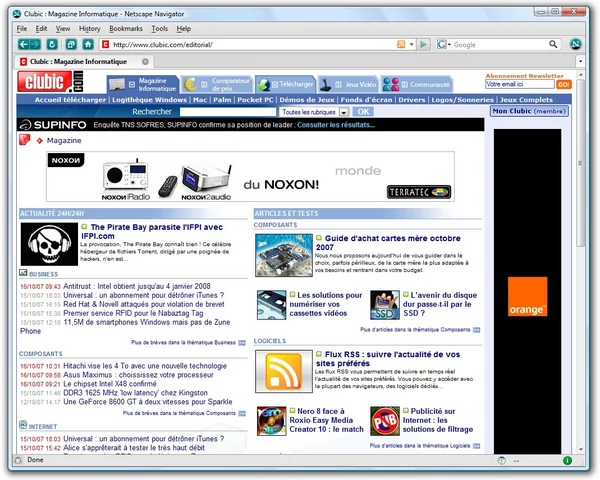Open Guide d'achat cartes mère link
The height and width of the screenshot is (480, 600).
388,242
